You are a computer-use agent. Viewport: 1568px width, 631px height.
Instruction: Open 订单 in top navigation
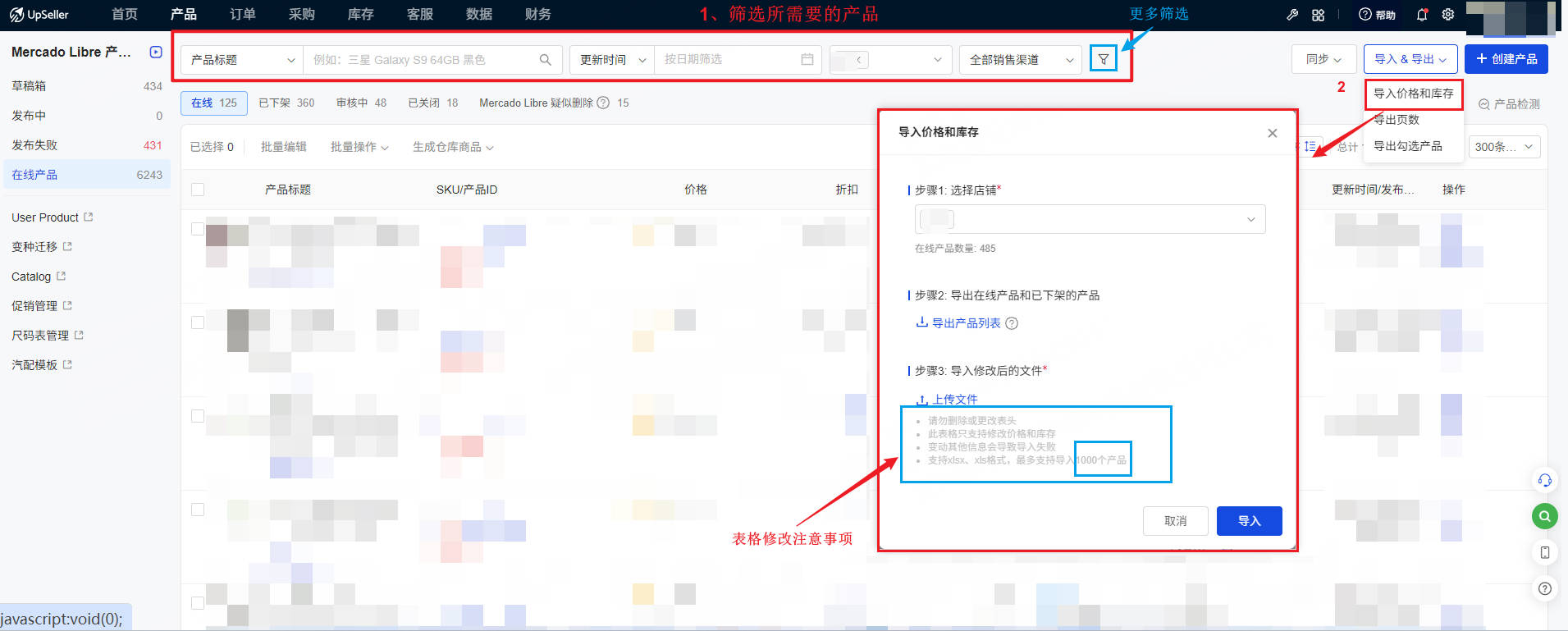pyautogui.click(x=243, y=14)
